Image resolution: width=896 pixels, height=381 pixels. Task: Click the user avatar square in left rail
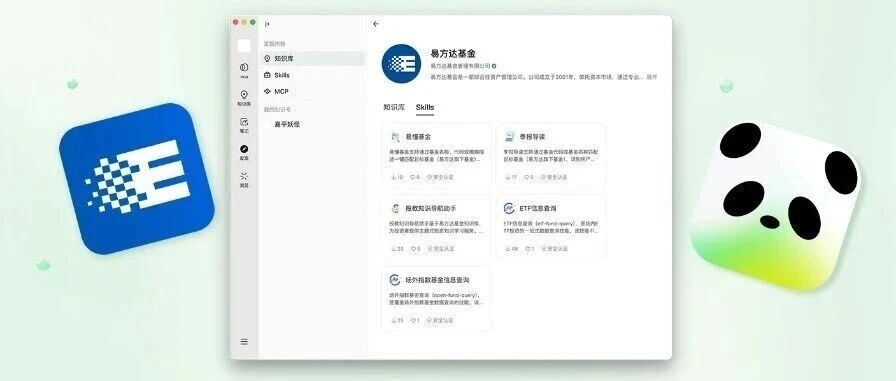pos(244,46)
